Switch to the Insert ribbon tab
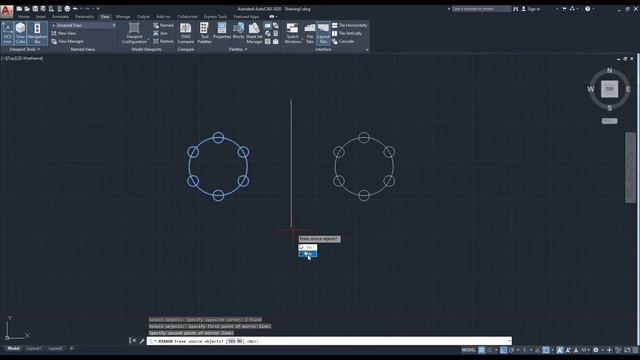 tap(41, 17)
